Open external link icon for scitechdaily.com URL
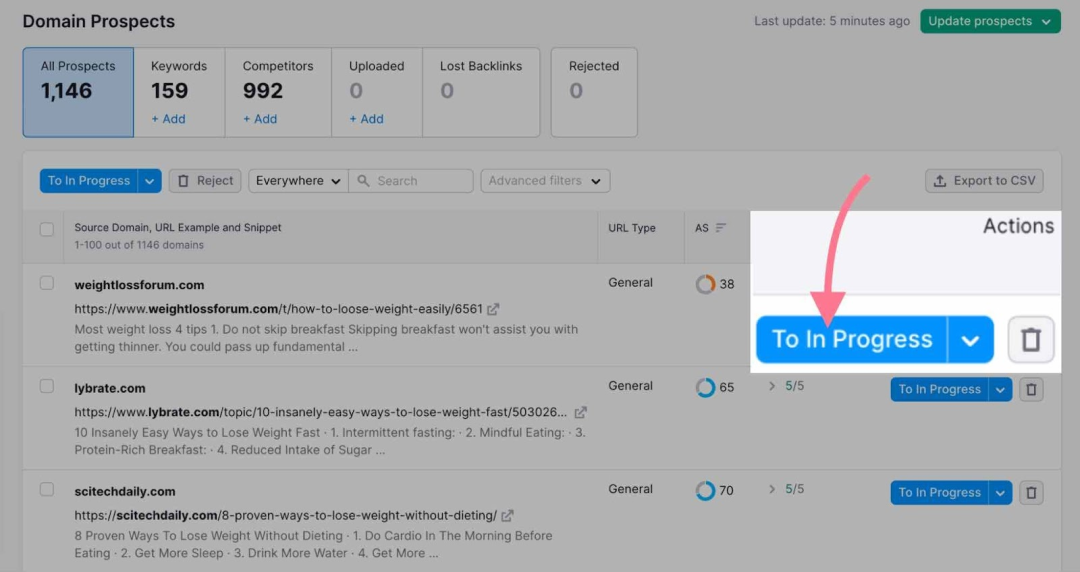 (508, 516)
